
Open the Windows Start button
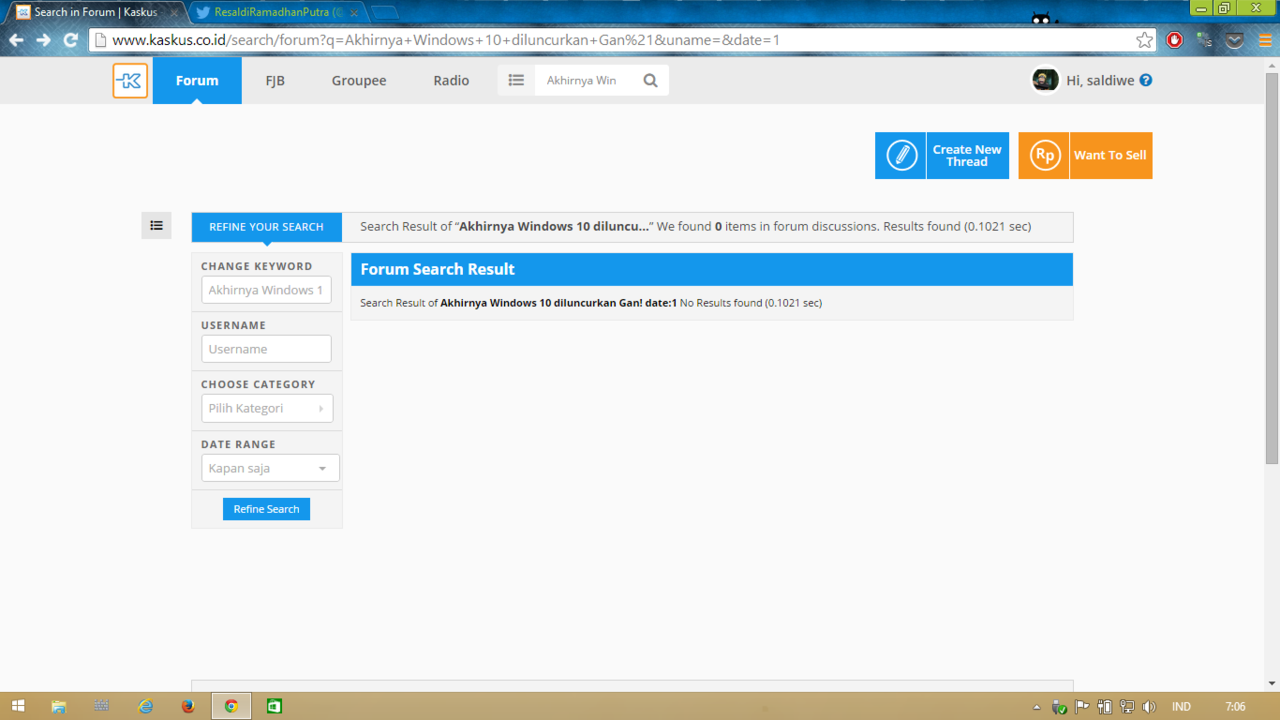tap(17, 706)
